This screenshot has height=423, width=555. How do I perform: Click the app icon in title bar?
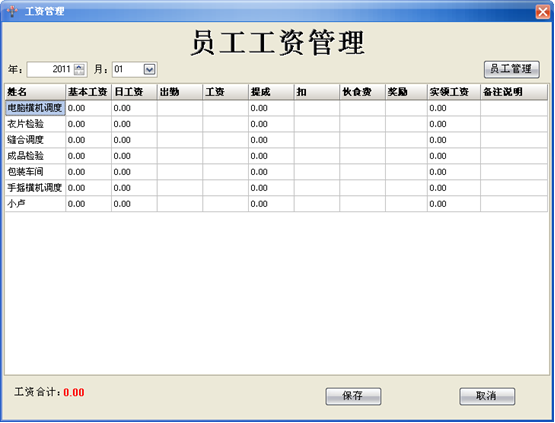click(12, 11)
